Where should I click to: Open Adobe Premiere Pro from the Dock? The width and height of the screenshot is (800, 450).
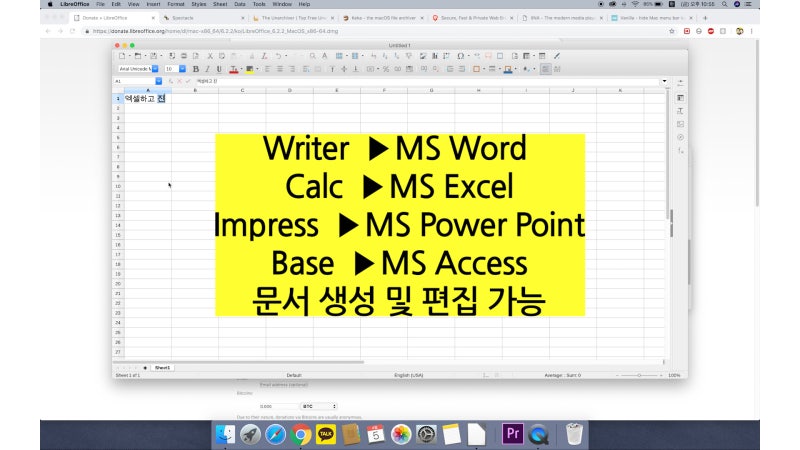tap(513, 434)
